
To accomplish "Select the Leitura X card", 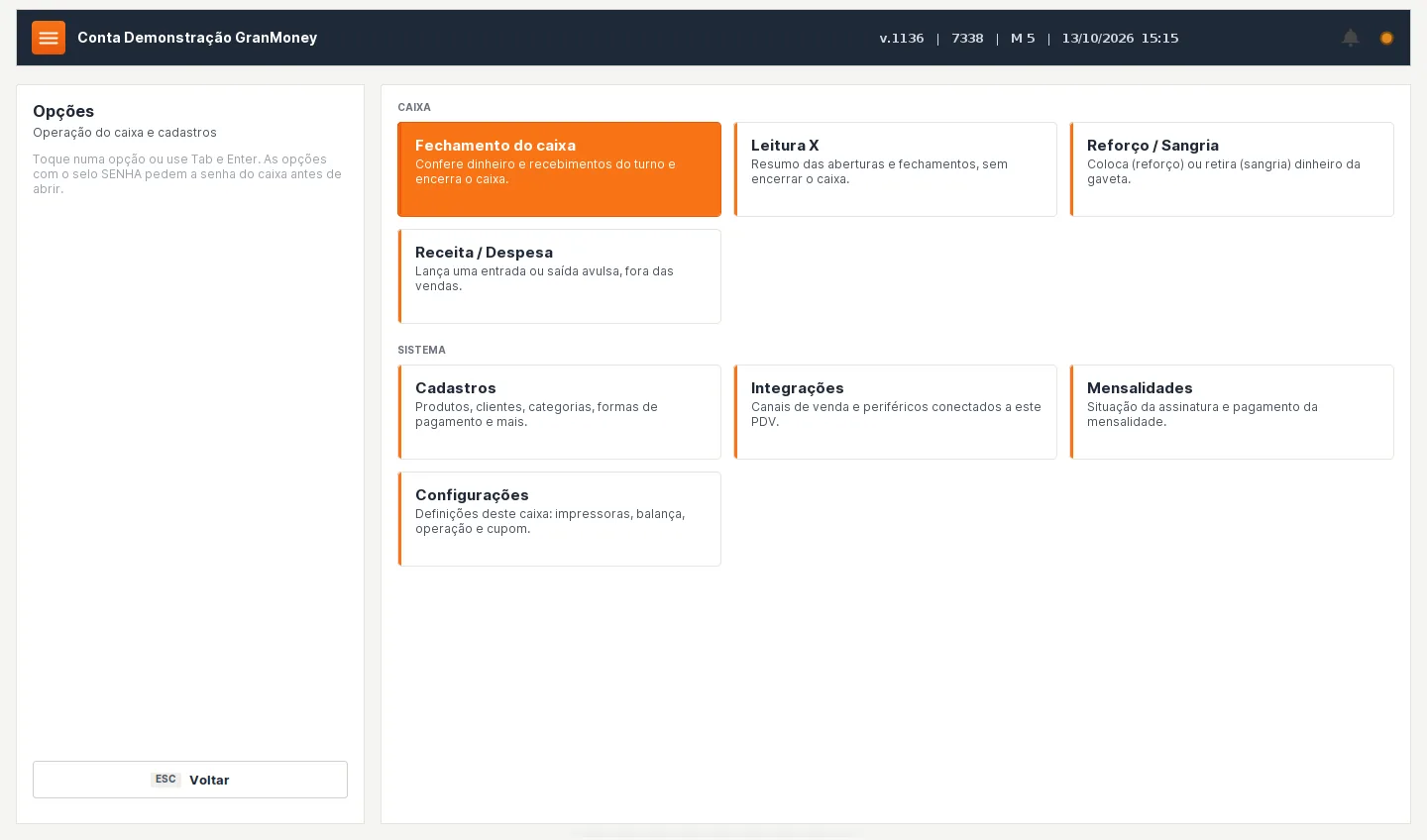I will [895, 169].
